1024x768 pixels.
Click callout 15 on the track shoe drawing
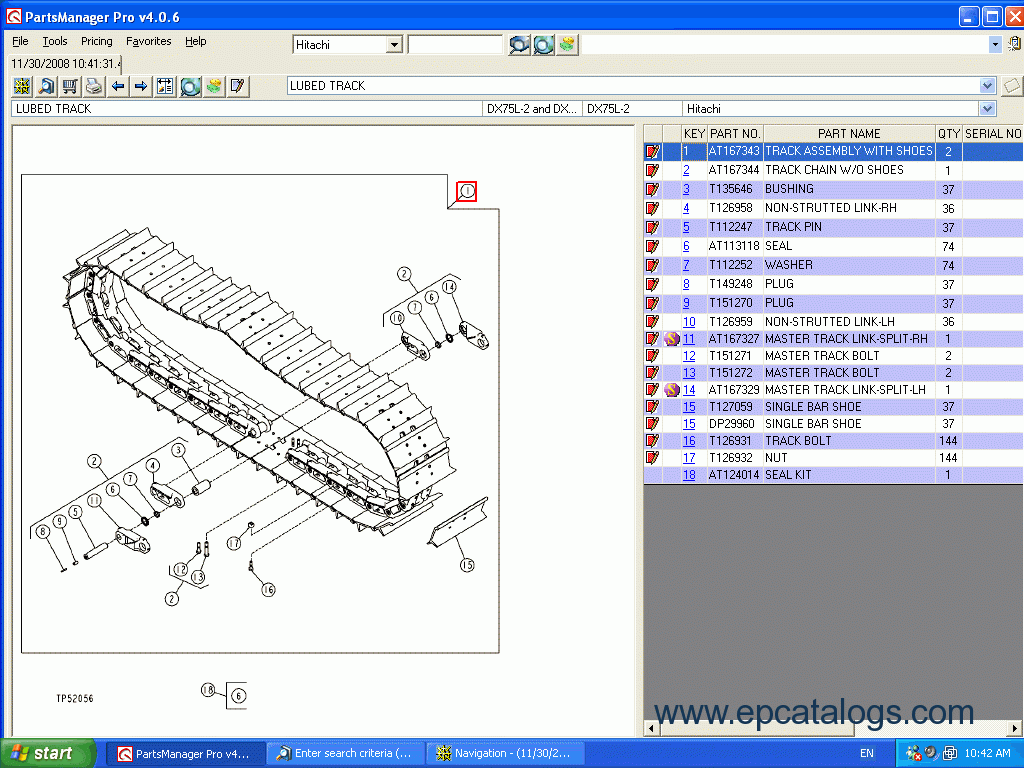[467, 565]
